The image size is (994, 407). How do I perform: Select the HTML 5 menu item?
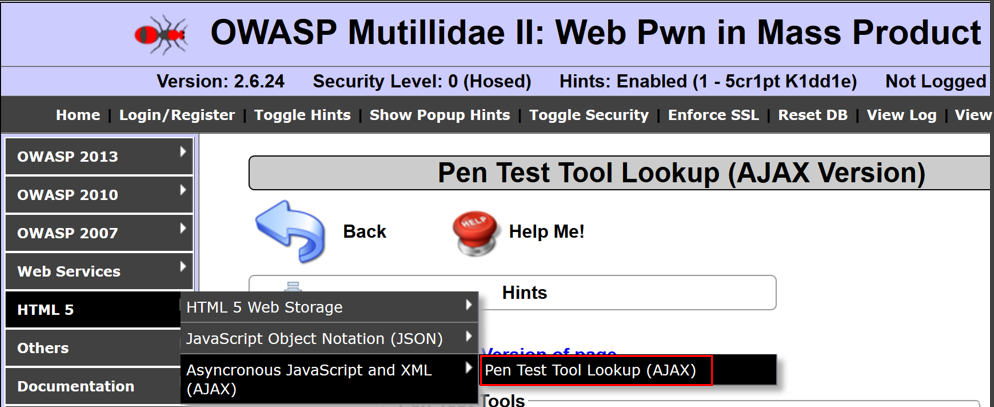click(93, 309)
